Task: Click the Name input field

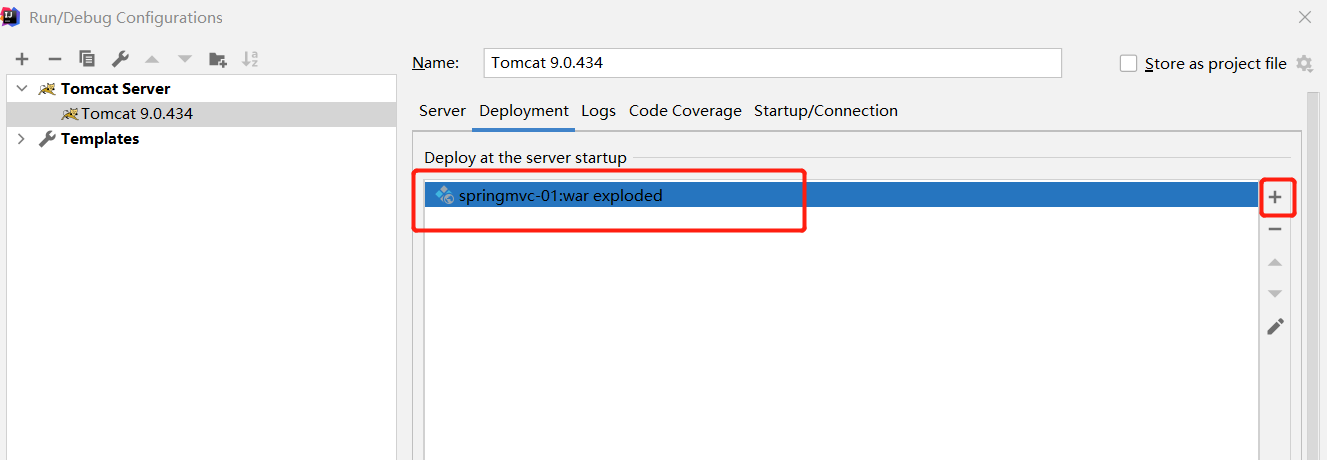Action: pyautogui.click(x=772, y=62)
